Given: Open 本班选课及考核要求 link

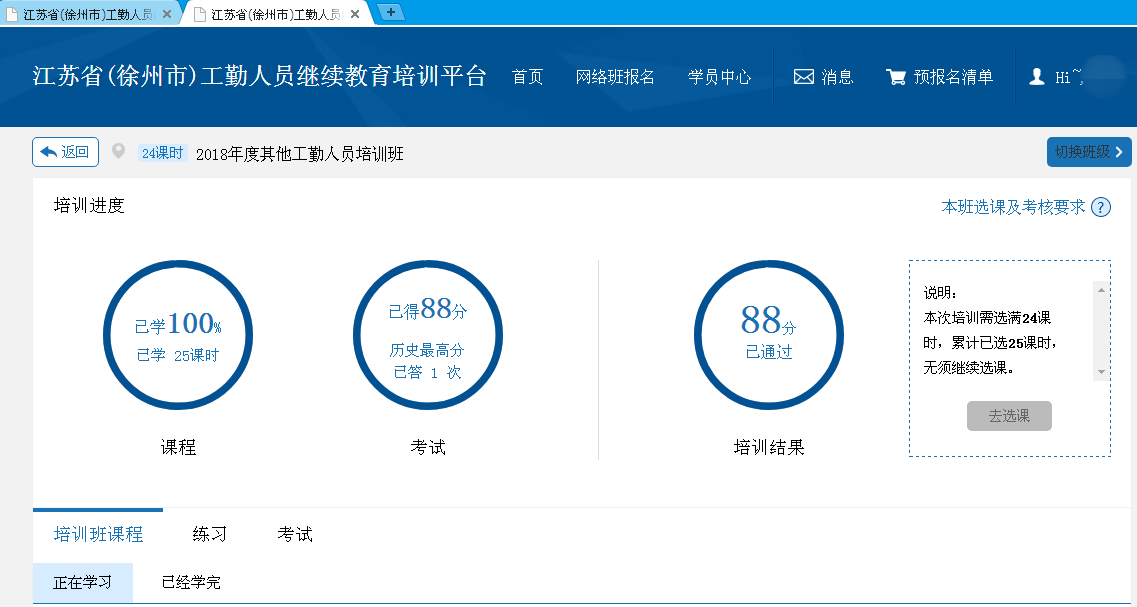Looking at the screenshot, I should (1012, 207).
